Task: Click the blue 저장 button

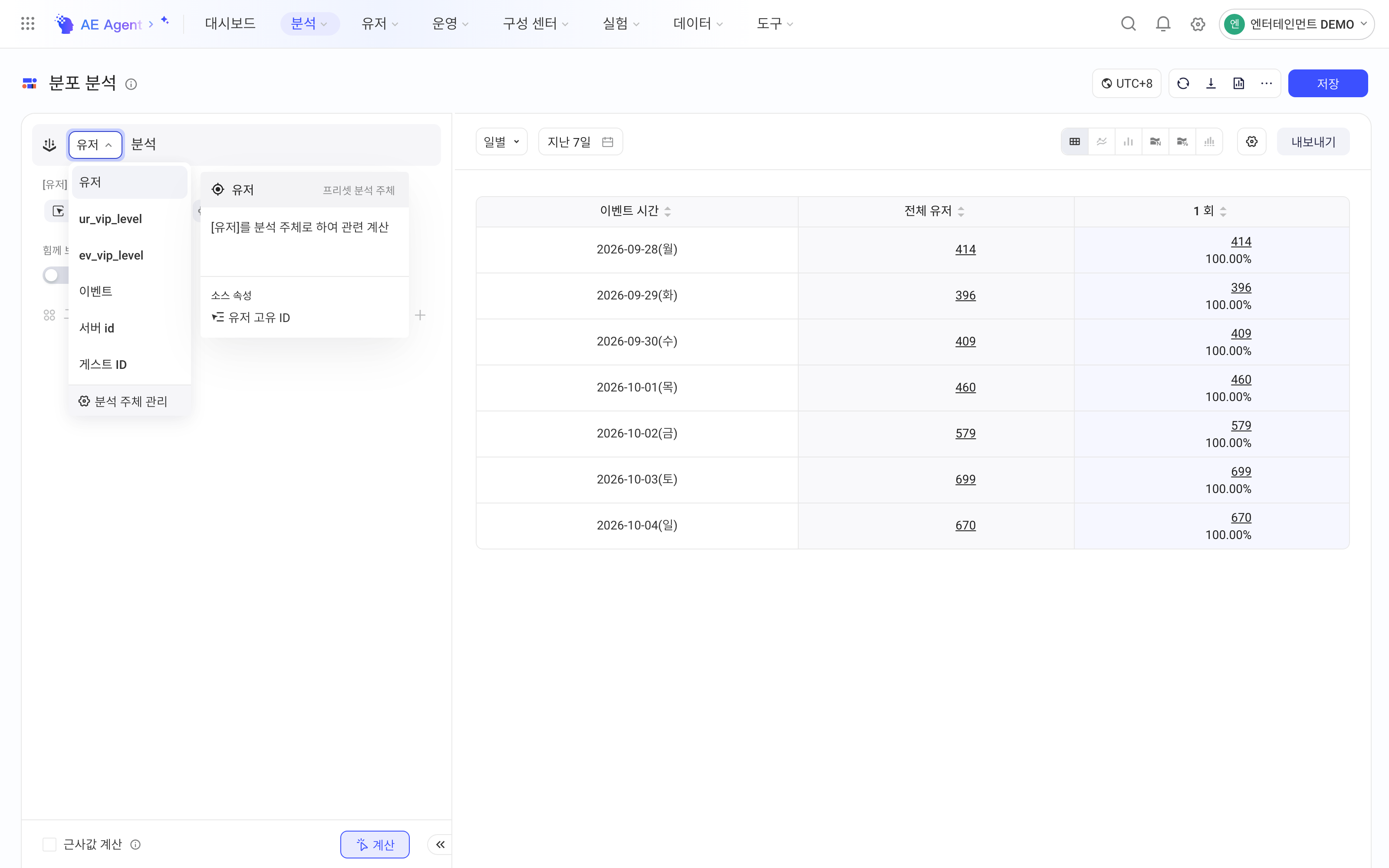Action: click(x=1328, y=84)
